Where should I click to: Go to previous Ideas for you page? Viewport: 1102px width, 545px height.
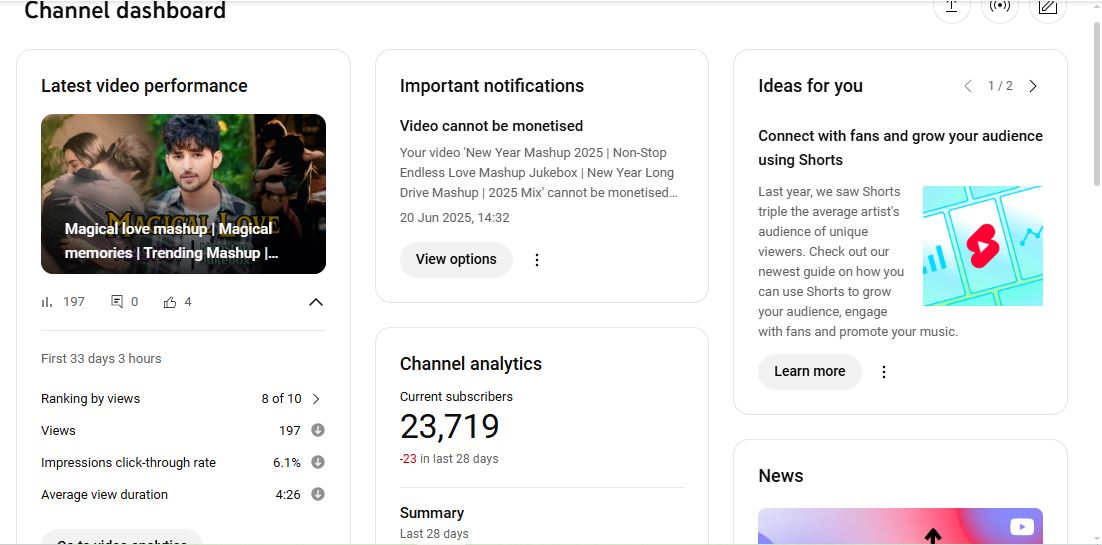pyautogui.click(x=968, y=86)
